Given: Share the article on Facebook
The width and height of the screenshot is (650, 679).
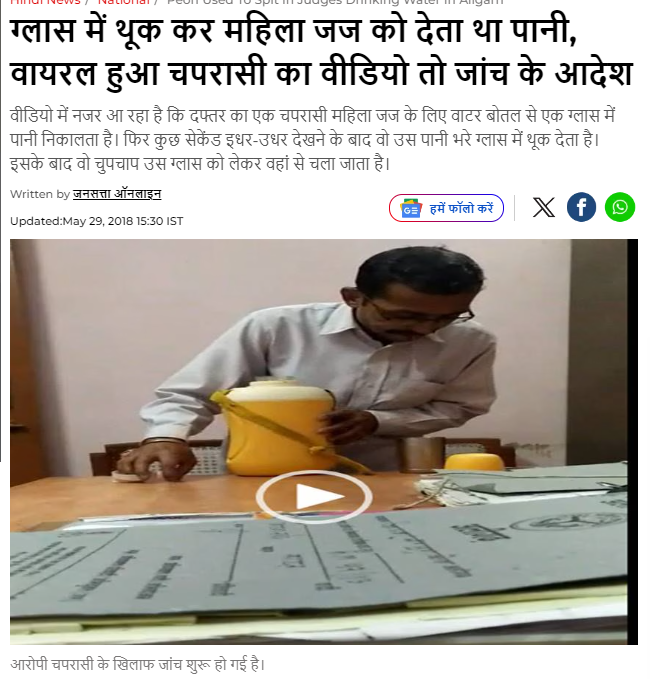Looking at the screenshot, I should pyautogui.click(x=581, y=207).
